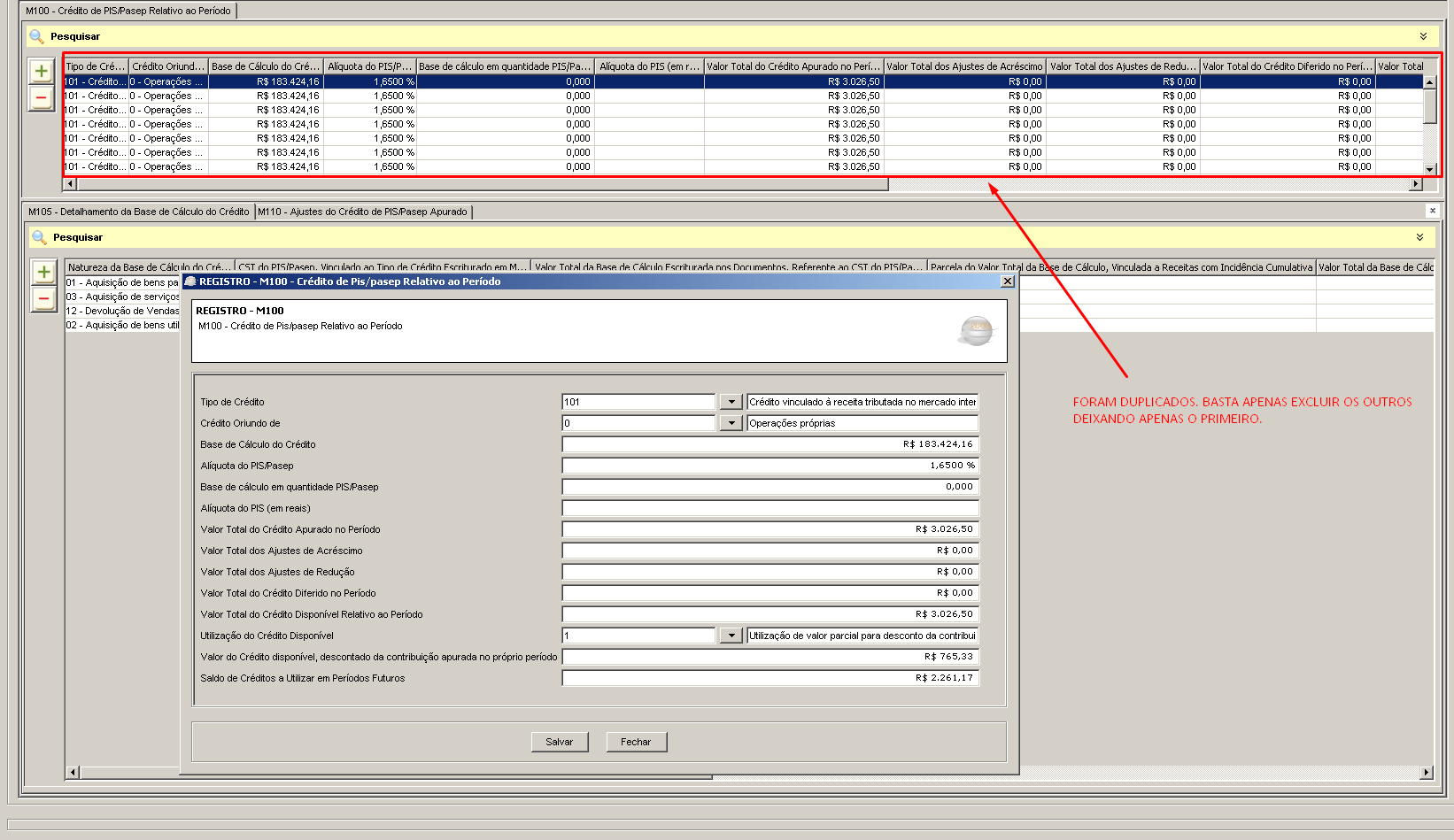Sort by Tipo de Cré... column header
Screen dimensions: 1454x840
[x=96, y=66]
